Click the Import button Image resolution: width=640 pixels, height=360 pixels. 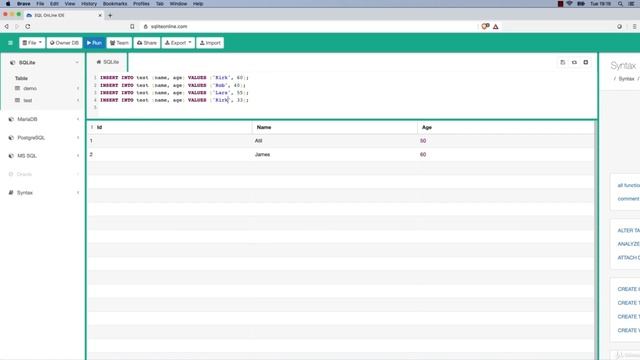(x=210, y=43)
